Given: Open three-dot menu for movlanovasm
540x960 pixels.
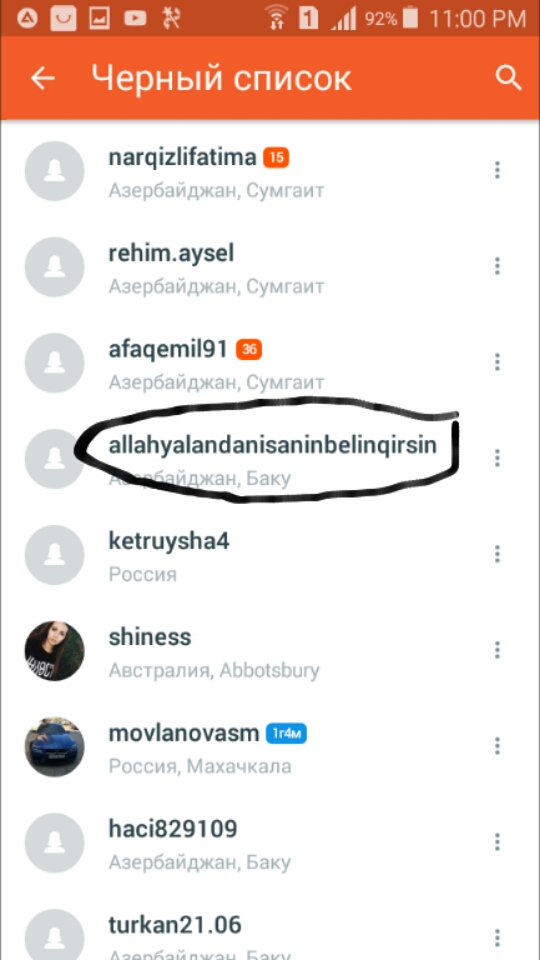Looking at the screenshot, I should 497,746.
